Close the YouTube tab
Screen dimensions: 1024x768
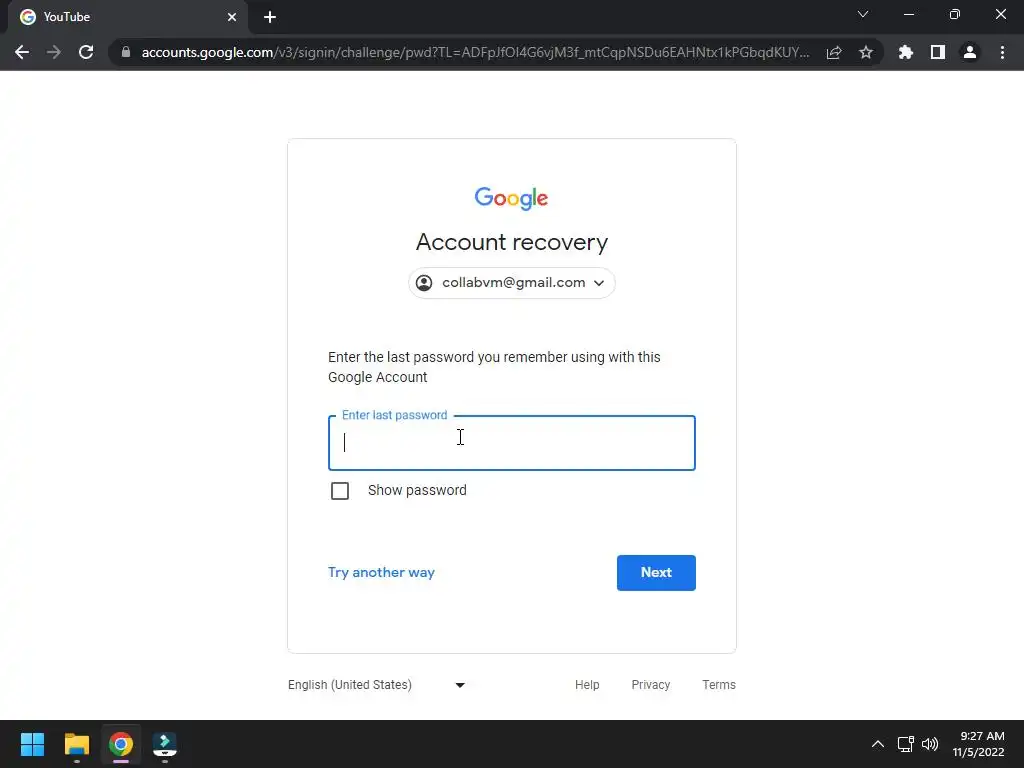tap(232, 17)
